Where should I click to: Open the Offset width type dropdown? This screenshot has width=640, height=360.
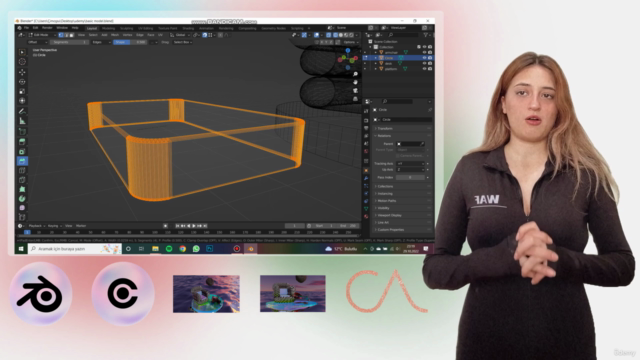(37, 42)
